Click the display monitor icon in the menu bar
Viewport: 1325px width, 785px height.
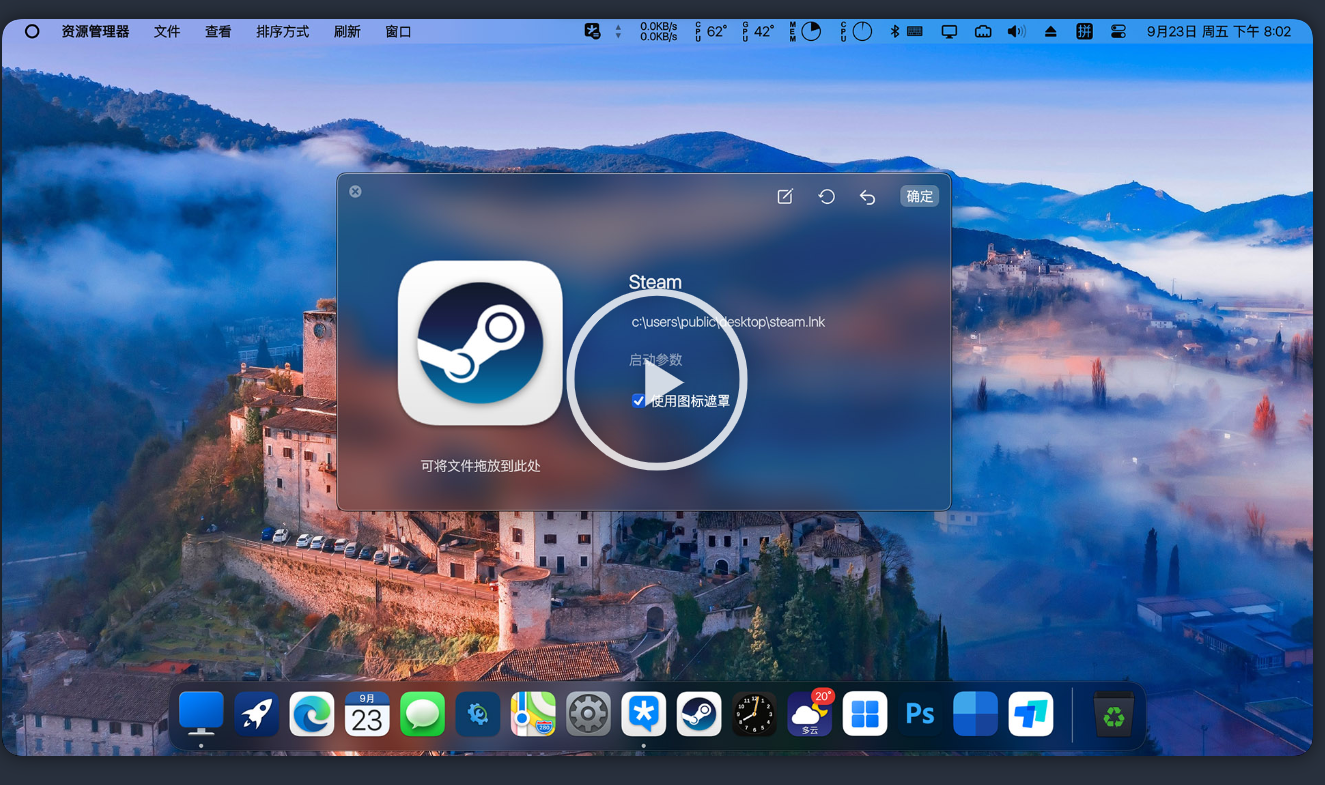click(x=949, y=32)
